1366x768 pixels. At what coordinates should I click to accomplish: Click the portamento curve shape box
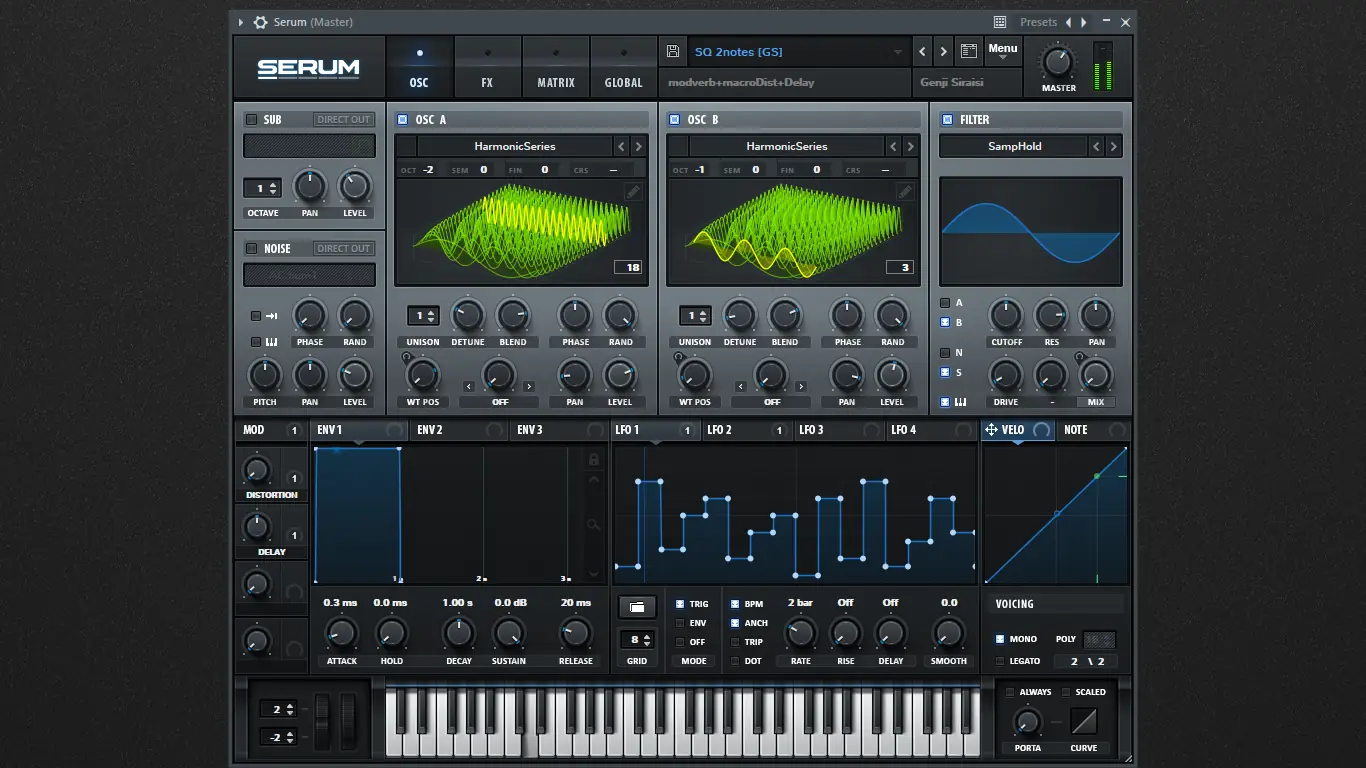[1083, 720]
